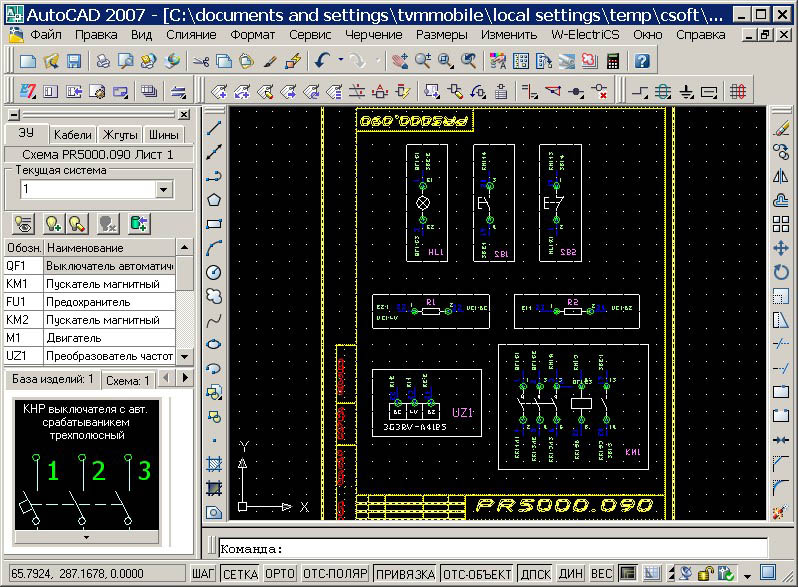Select the Rectangle drawing tool
Viewport: 798px width, 587px height.
coord(214,223)
